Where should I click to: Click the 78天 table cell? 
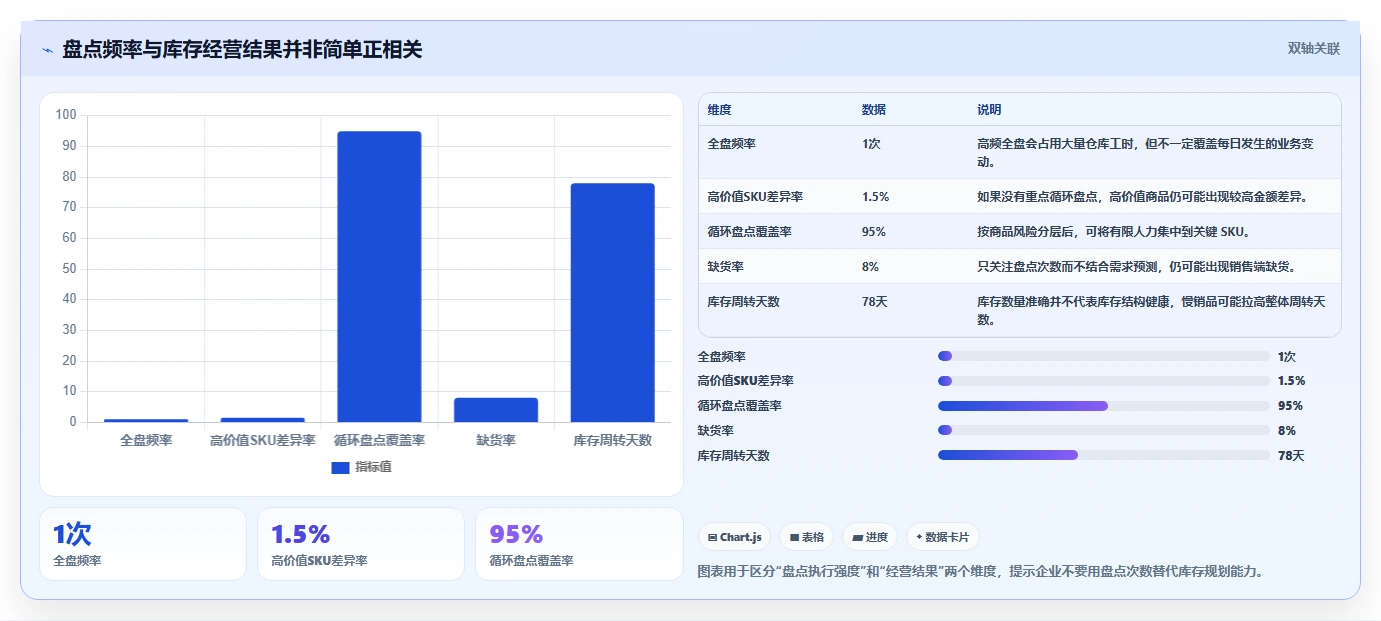coord(874,302)
